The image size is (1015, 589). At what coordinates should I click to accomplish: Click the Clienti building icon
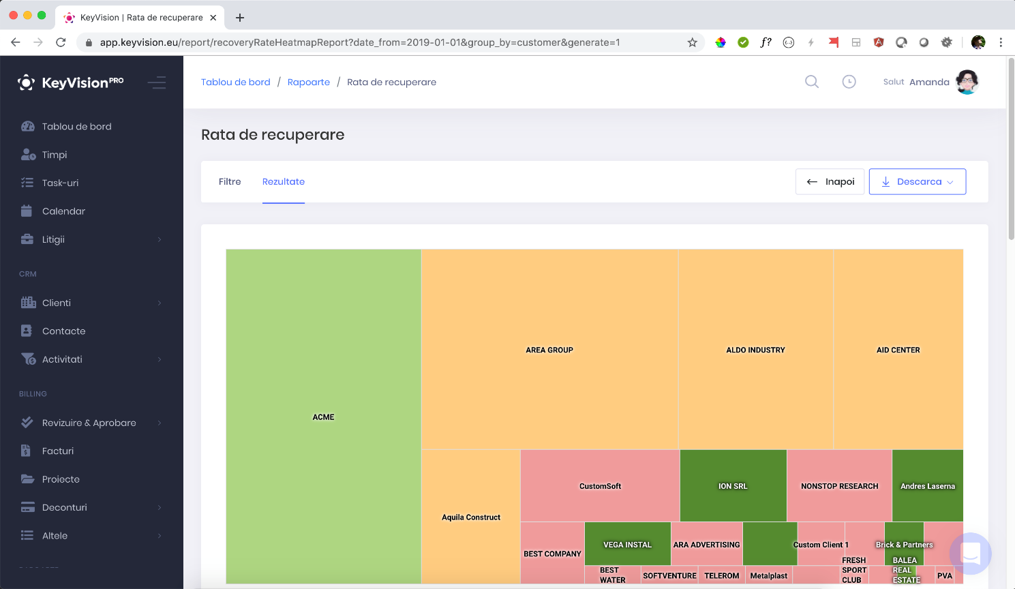pyautogui.click(x=28, y=302)
